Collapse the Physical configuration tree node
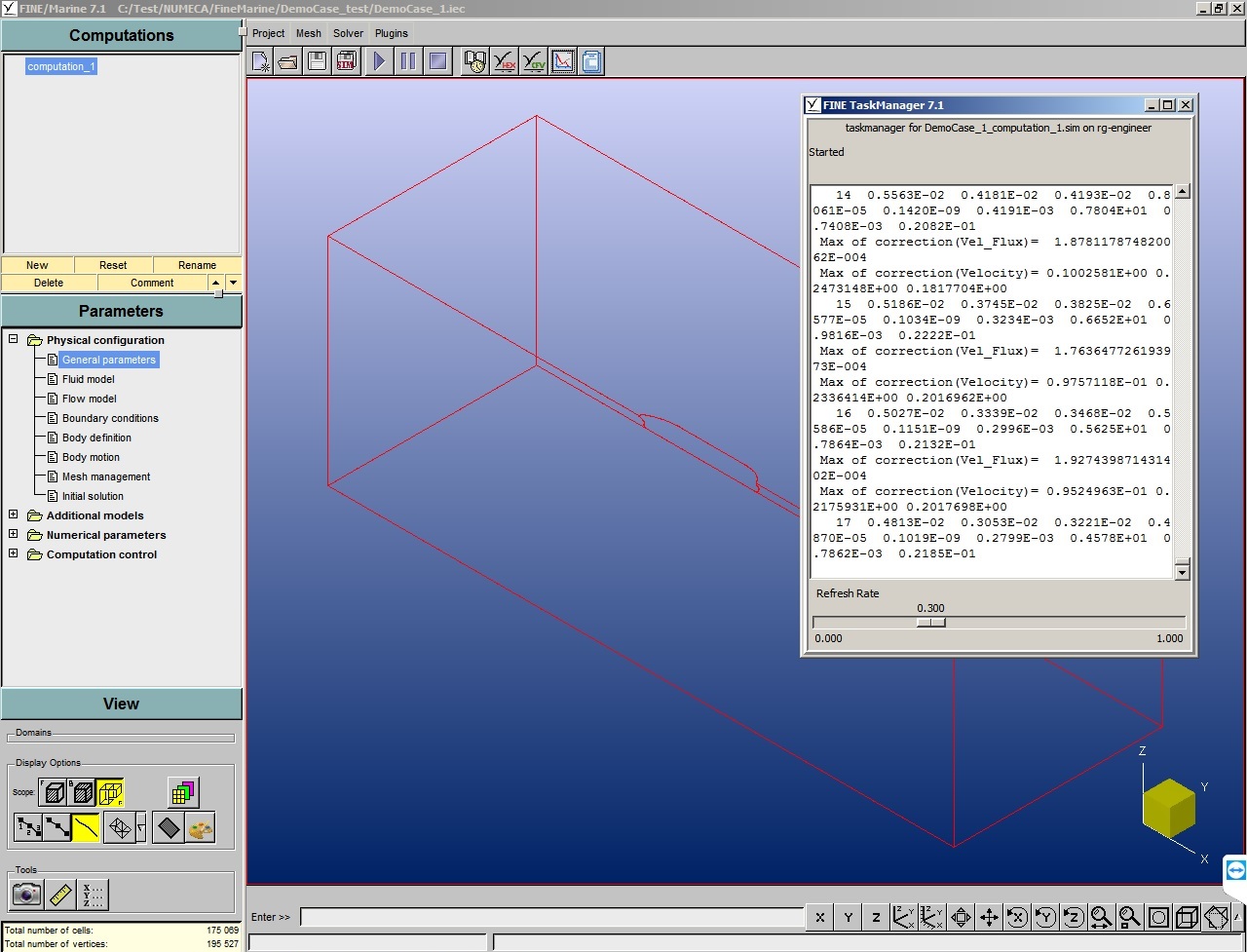 point(13,340)
